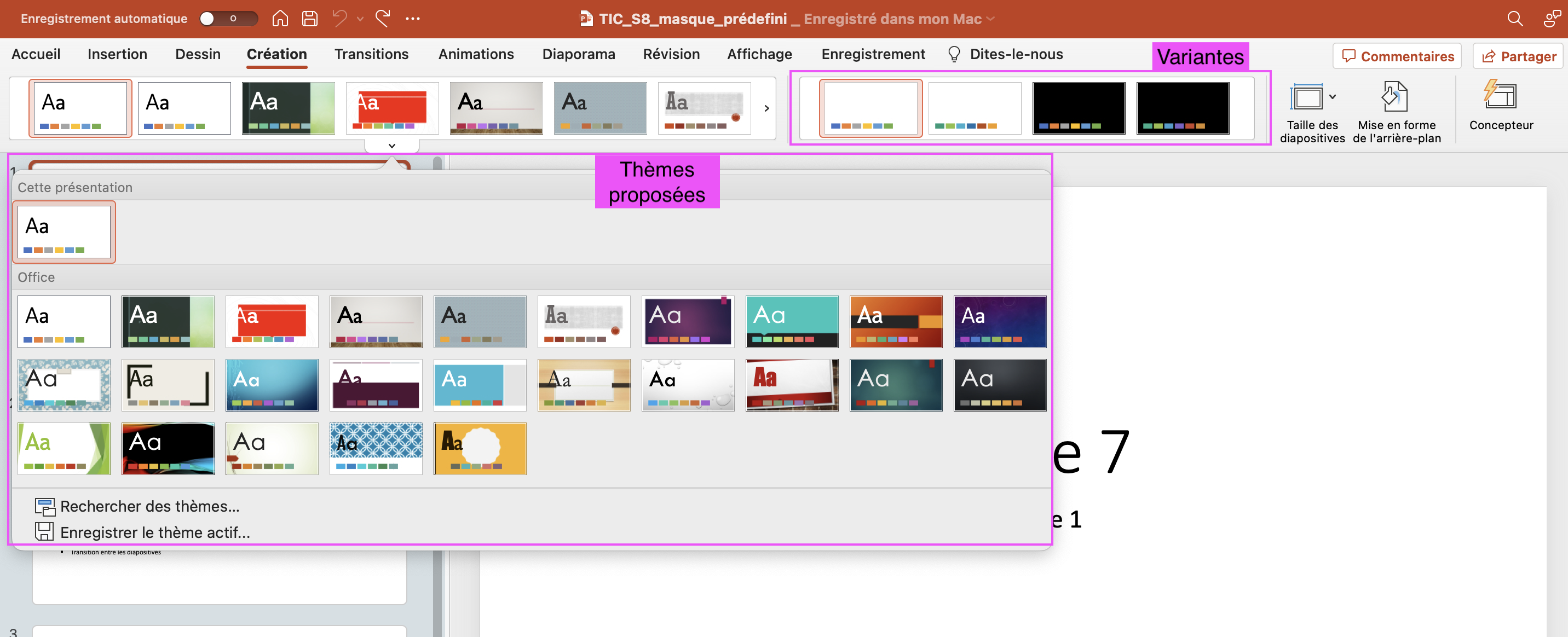Choose the dark teal theme with red tab

click(896, 385)
